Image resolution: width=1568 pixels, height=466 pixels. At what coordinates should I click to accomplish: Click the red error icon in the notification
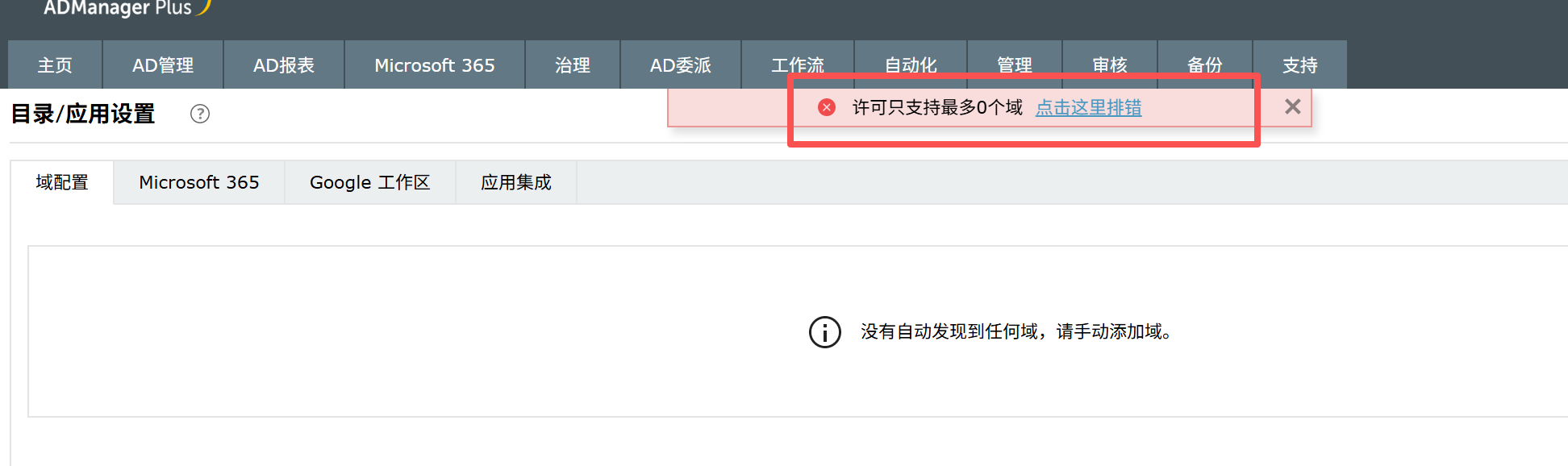pos(827,107)
